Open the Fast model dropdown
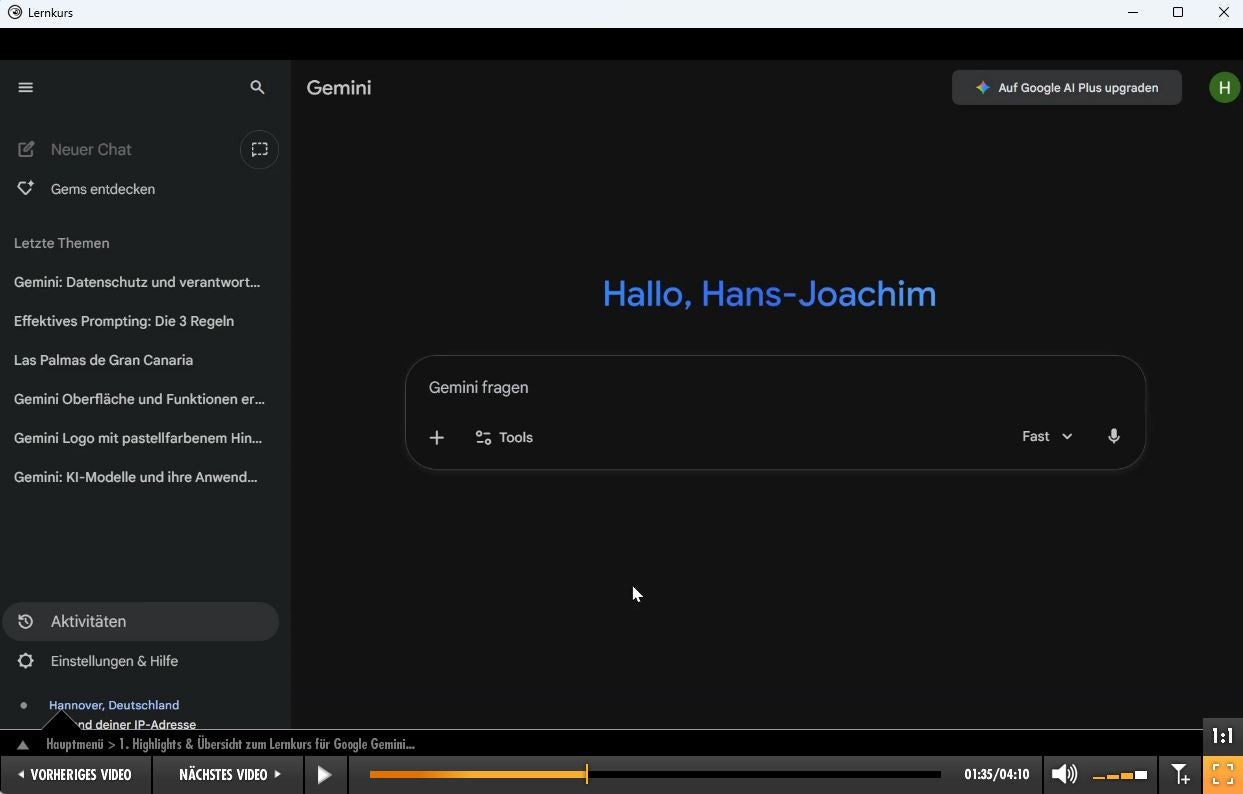1243x794 pixels. pyautogui.click(x=1046, y=437)
